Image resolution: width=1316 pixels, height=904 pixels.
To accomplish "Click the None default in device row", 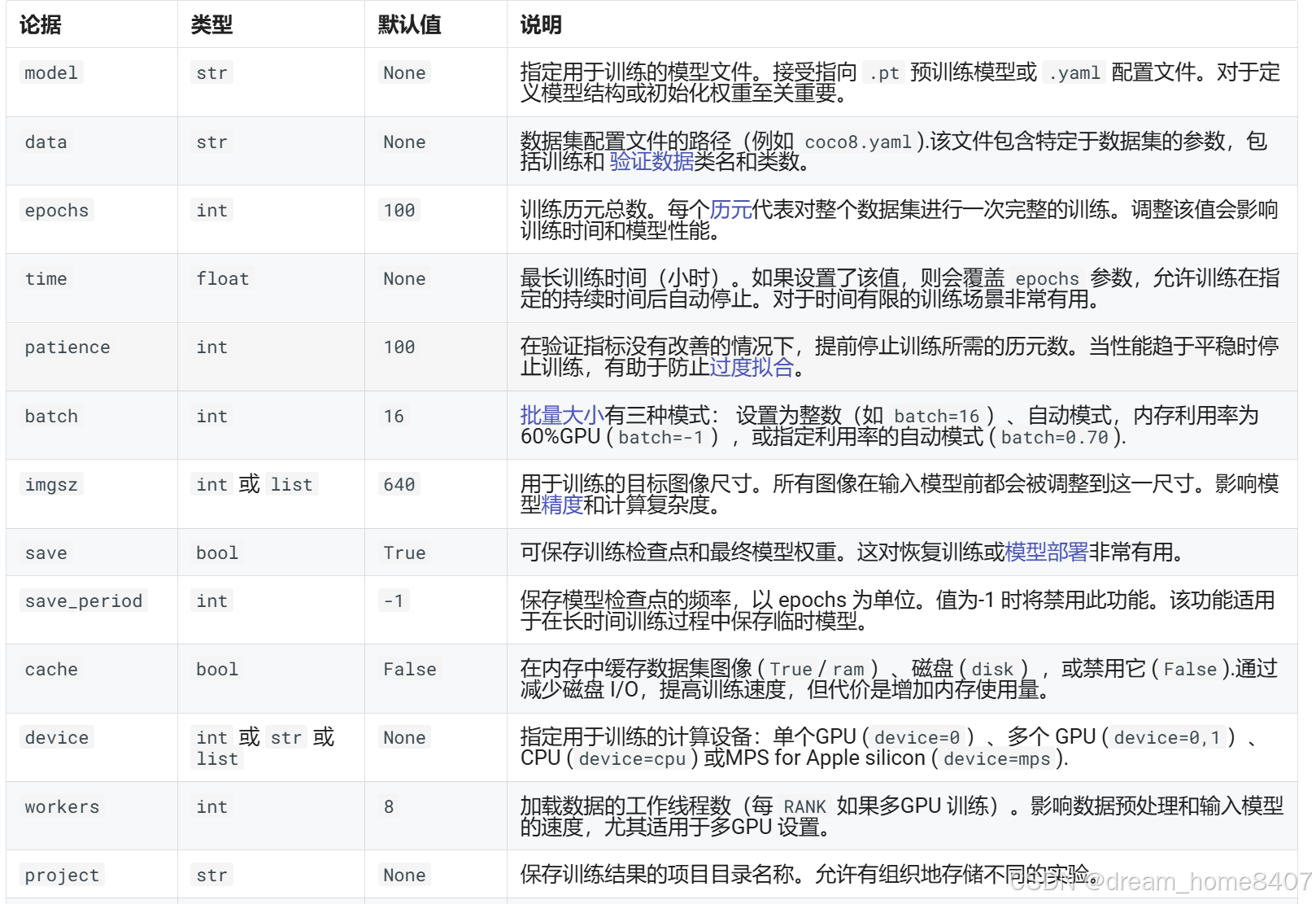I will [x=405, y=738].
